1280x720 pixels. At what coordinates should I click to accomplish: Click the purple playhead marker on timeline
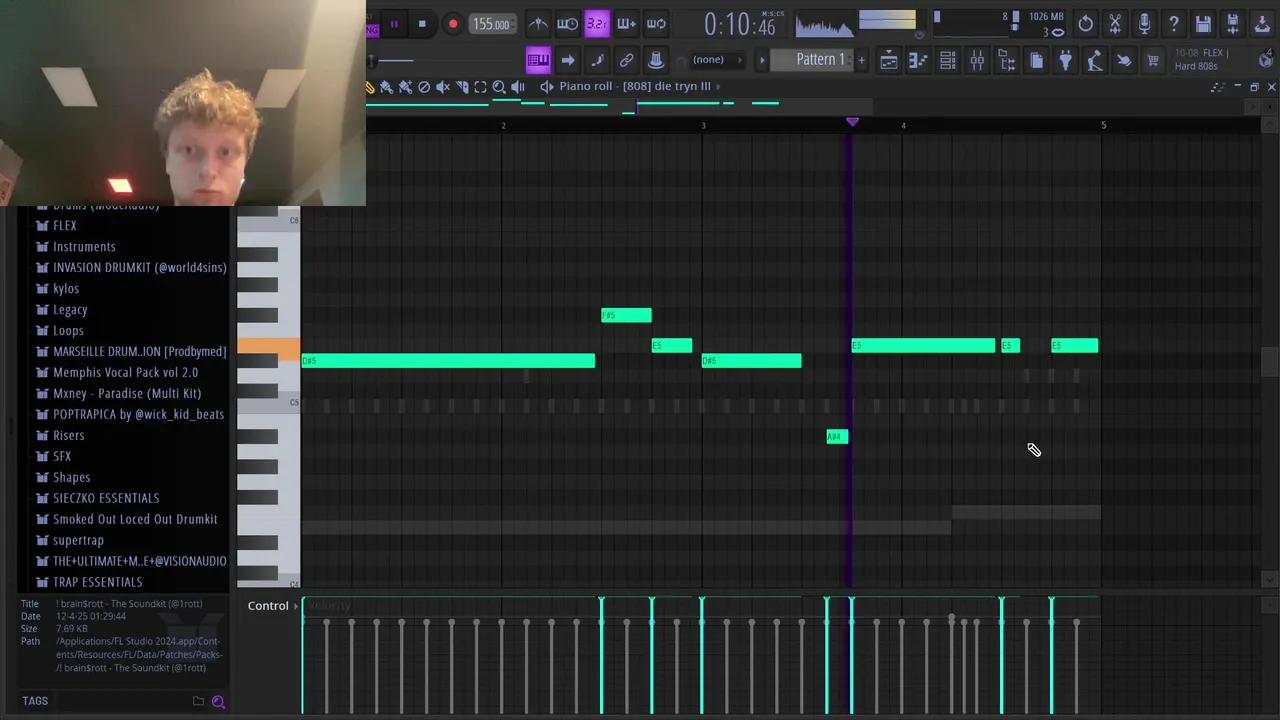pos(852,122)
